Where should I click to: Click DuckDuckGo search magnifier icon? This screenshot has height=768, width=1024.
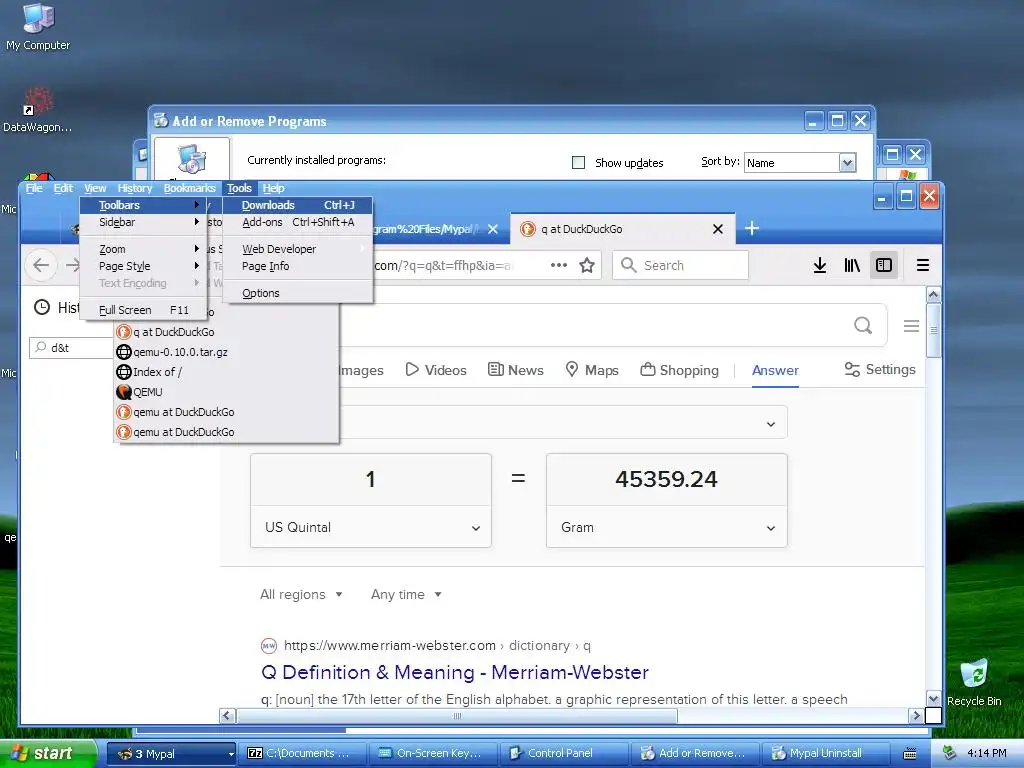click(863, 325)
